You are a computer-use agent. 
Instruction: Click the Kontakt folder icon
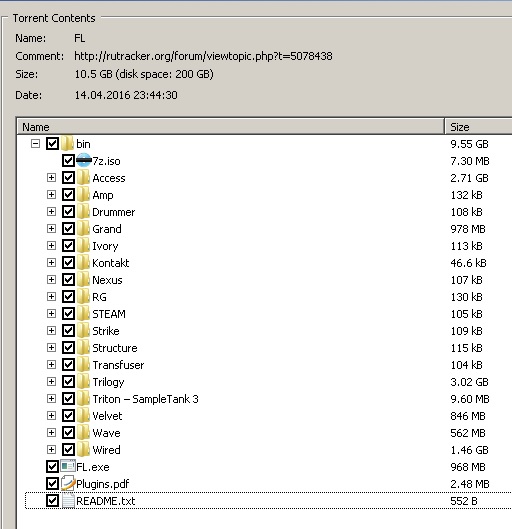point(83,262)
